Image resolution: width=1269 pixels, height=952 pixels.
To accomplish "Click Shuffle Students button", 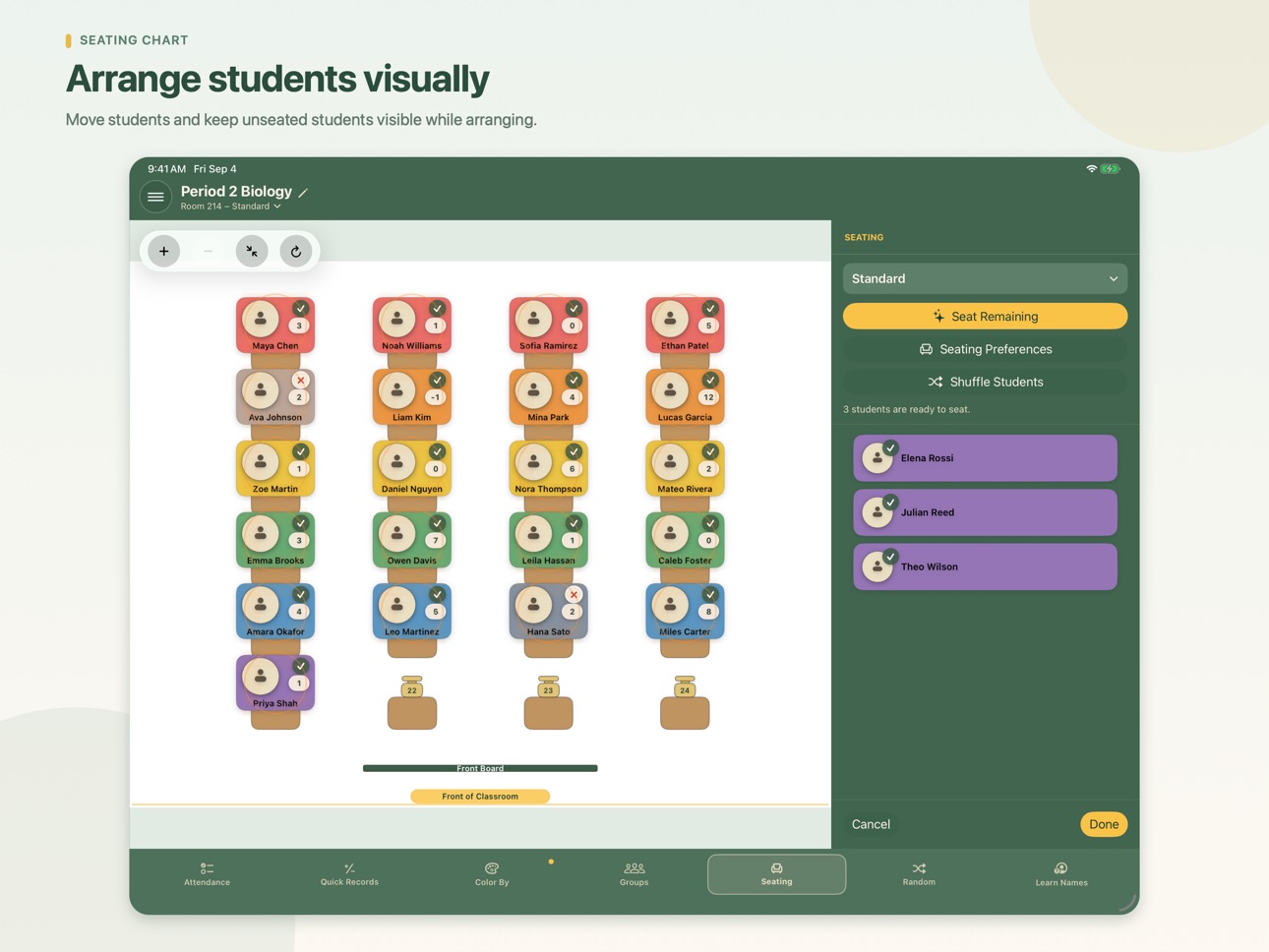I will tap(985, 382).
